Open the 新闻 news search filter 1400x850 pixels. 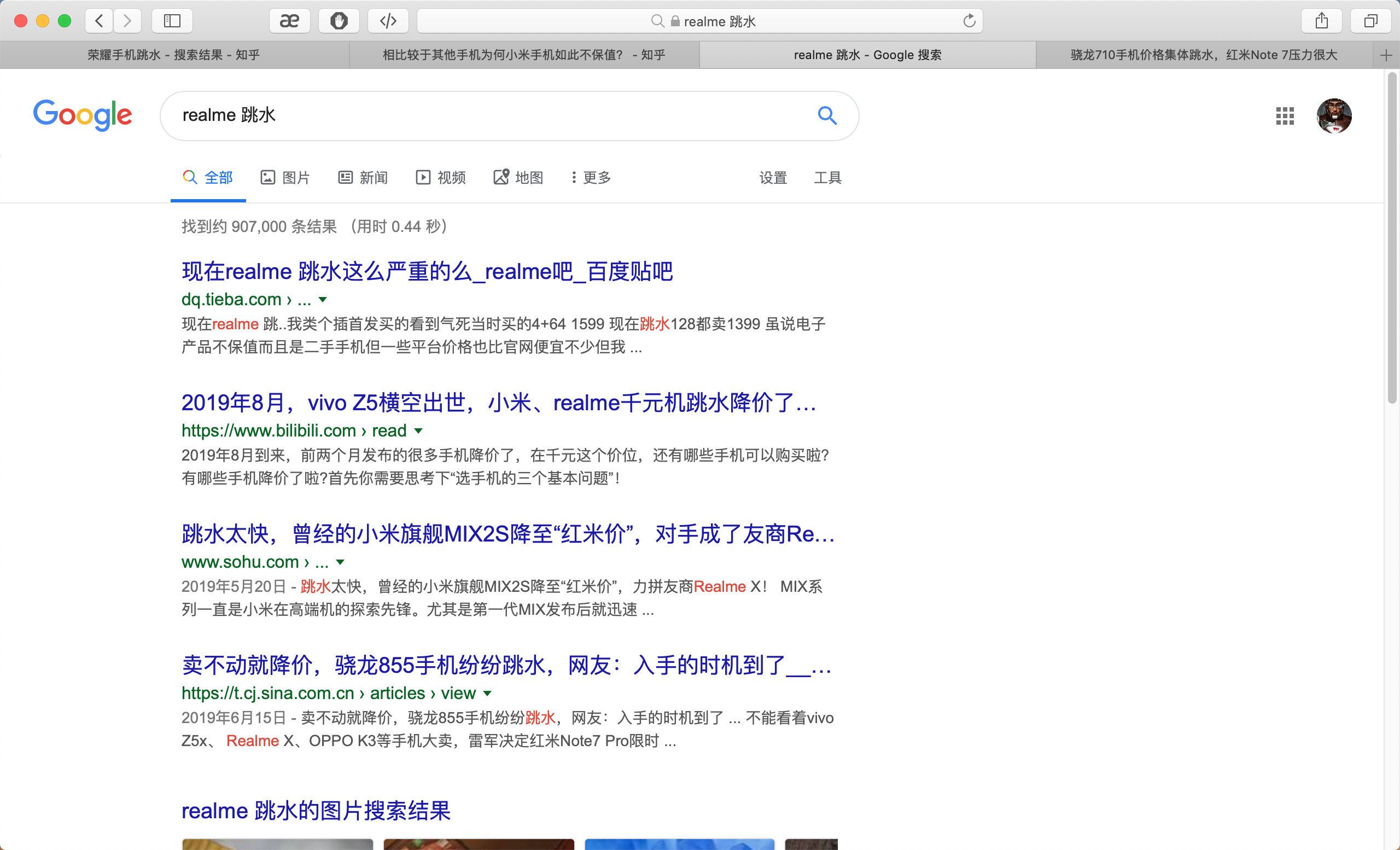(x=363, y=177)
